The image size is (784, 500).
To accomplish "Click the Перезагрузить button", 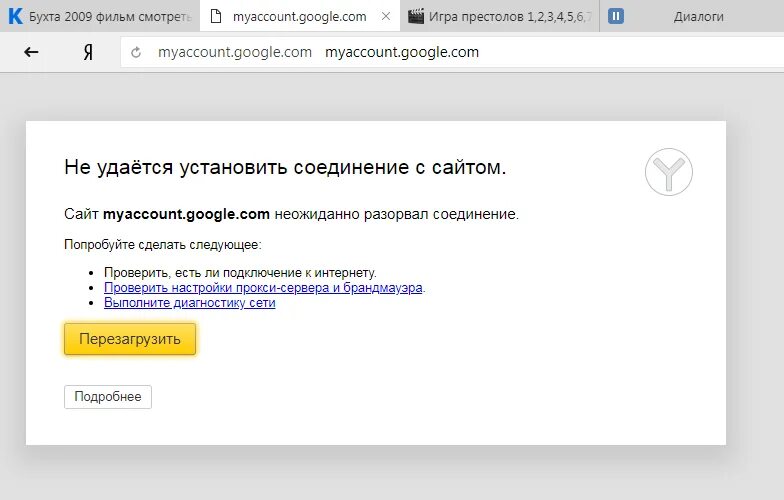I will tap(130, 339).
